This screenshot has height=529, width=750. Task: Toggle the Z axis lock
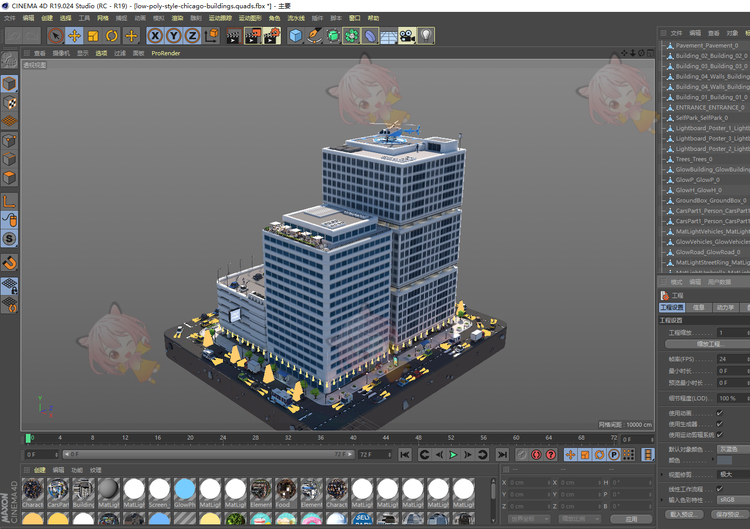click(192, 36)
